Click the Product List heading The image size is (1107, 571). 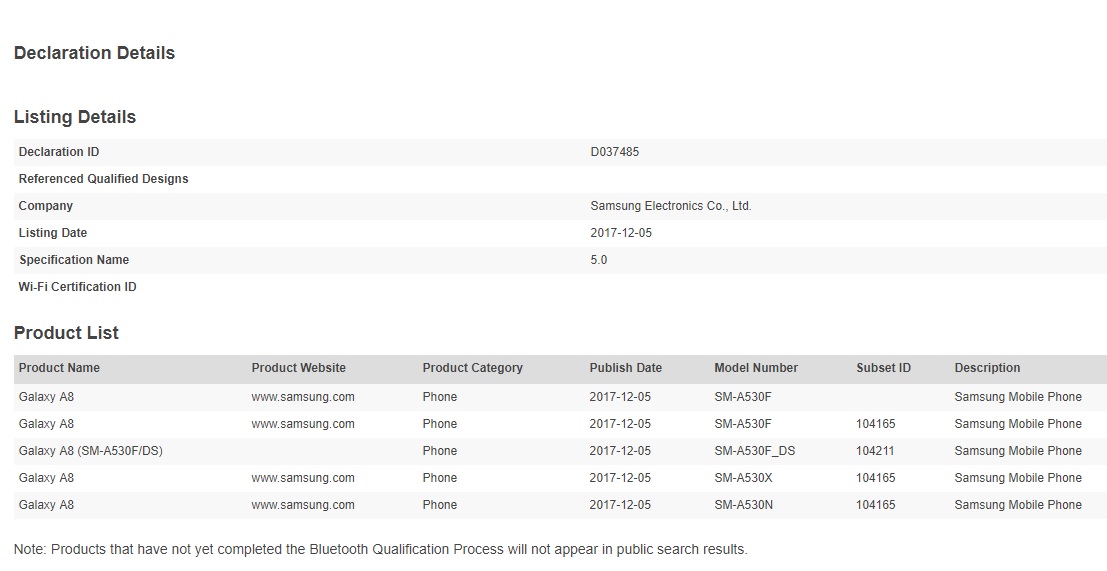[66, 333]
